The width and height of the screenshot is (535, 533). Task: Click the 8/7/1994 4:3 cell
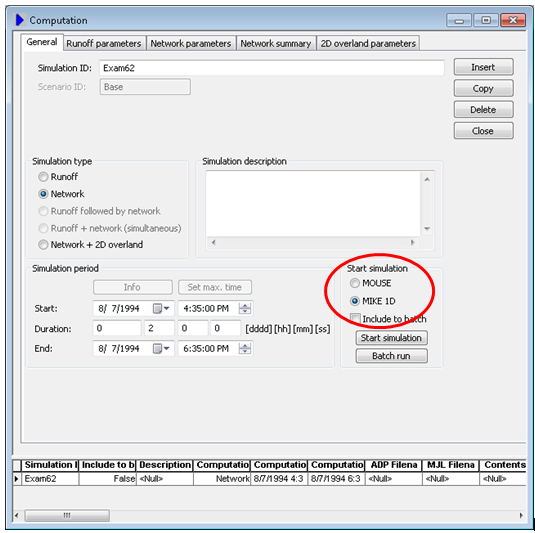tap(279, 479)
